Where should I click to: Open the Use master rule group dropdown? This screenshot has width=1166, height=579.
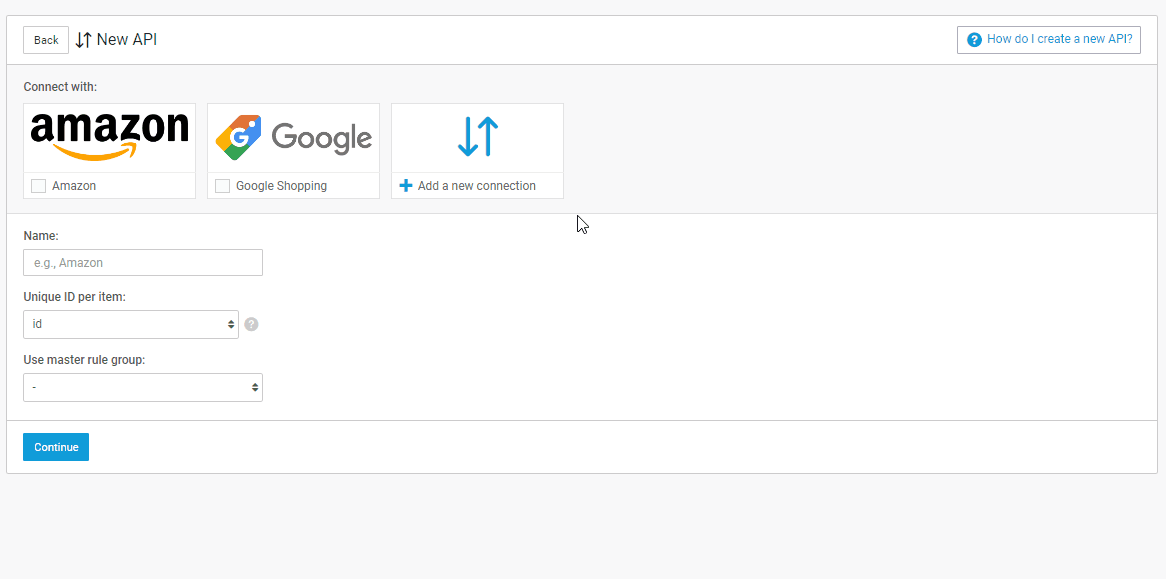tap(143, 387)
